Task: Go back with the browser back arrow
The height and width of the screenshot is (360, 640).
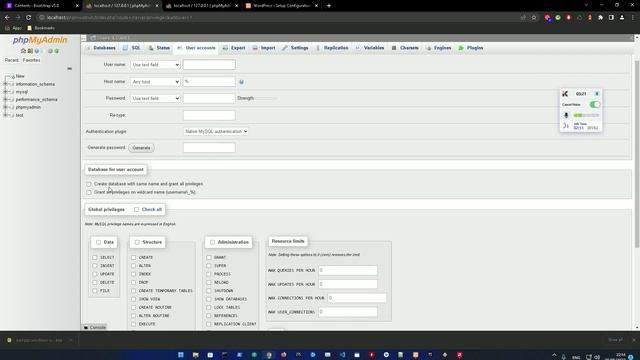Action: [7, 18]
